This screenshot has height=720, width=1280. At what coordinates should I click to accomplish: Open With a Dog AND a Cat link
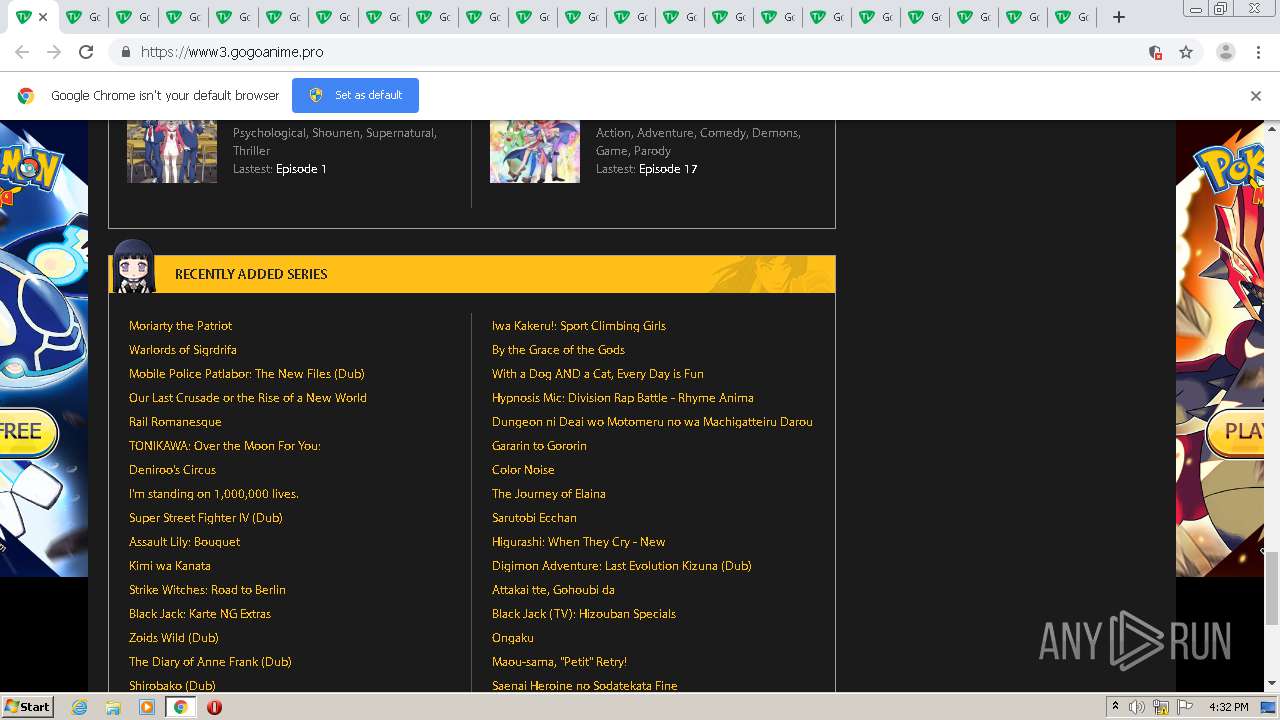tap(598, 374)
